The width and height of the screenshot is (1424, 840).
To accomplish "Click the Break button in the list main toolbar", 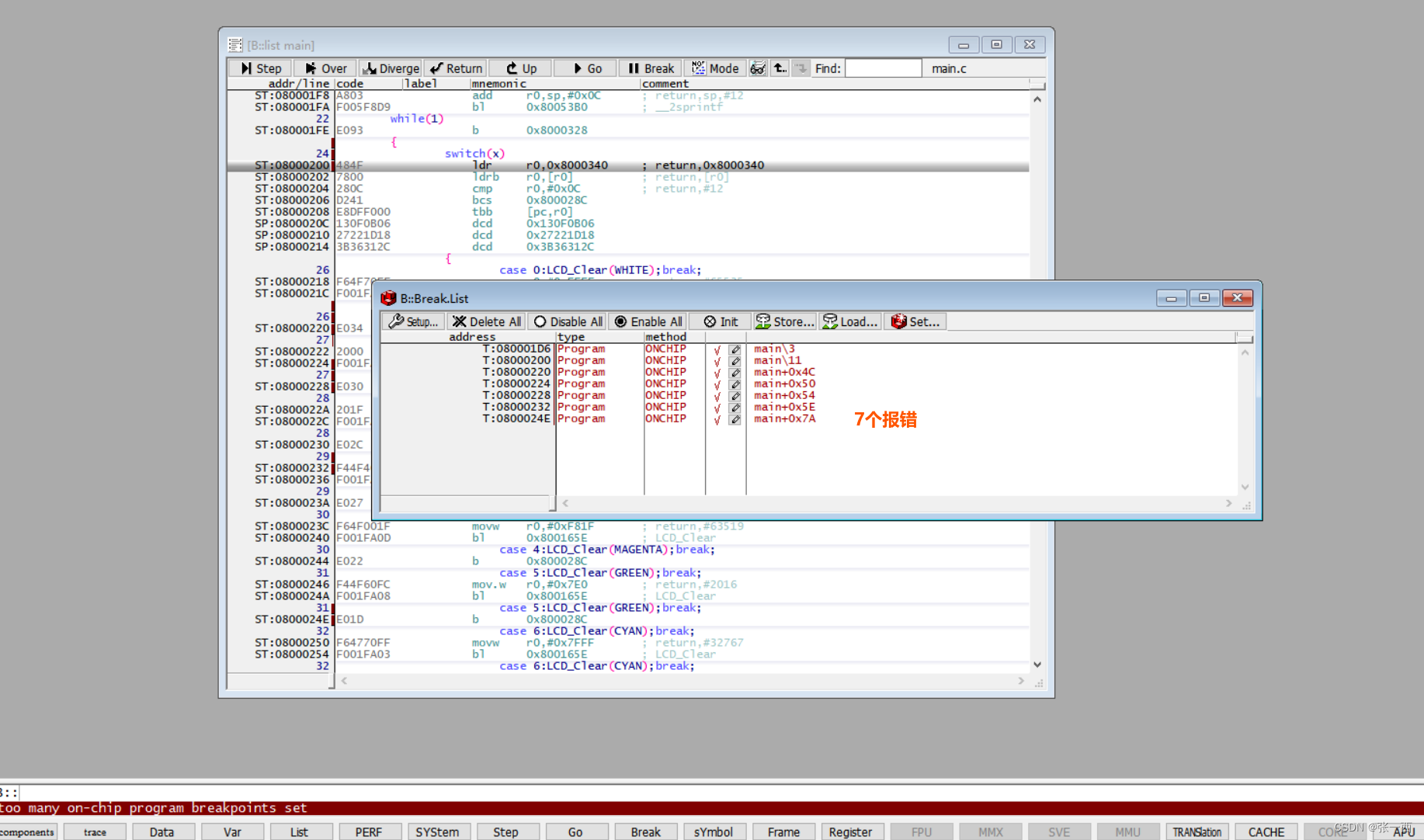I will (651, 68).
